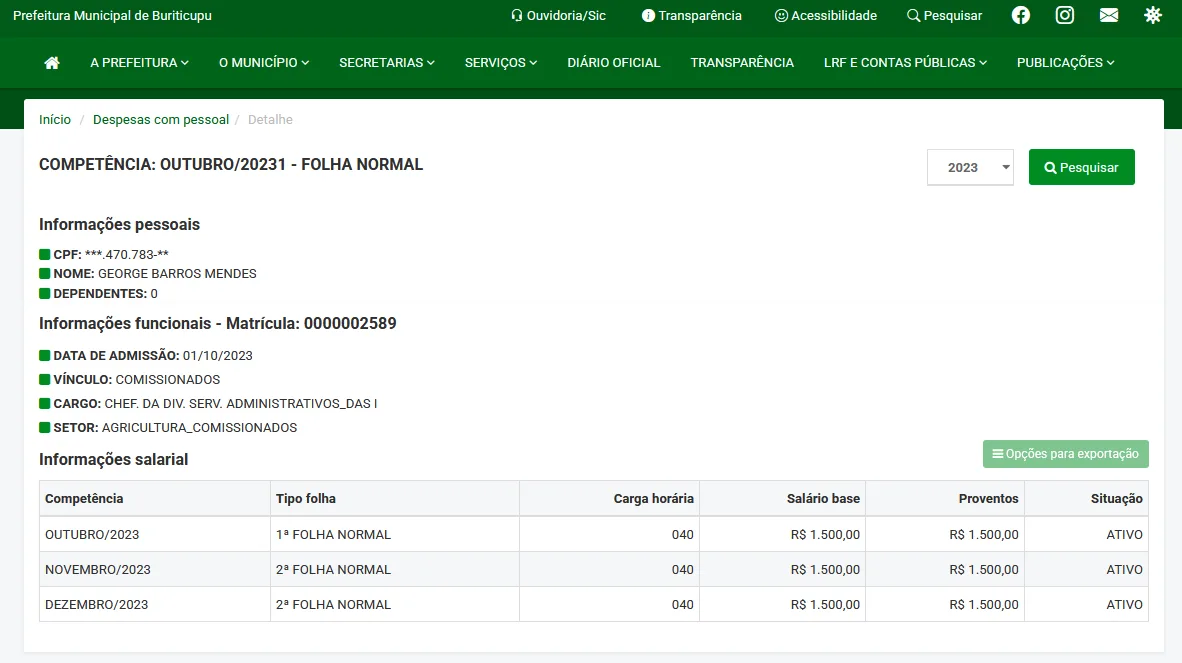The height and width of the screenshot is (663, 1182).
Task: Expand the O Município dropdown menu
Action: pyautogui.click(x=263, y=62)
